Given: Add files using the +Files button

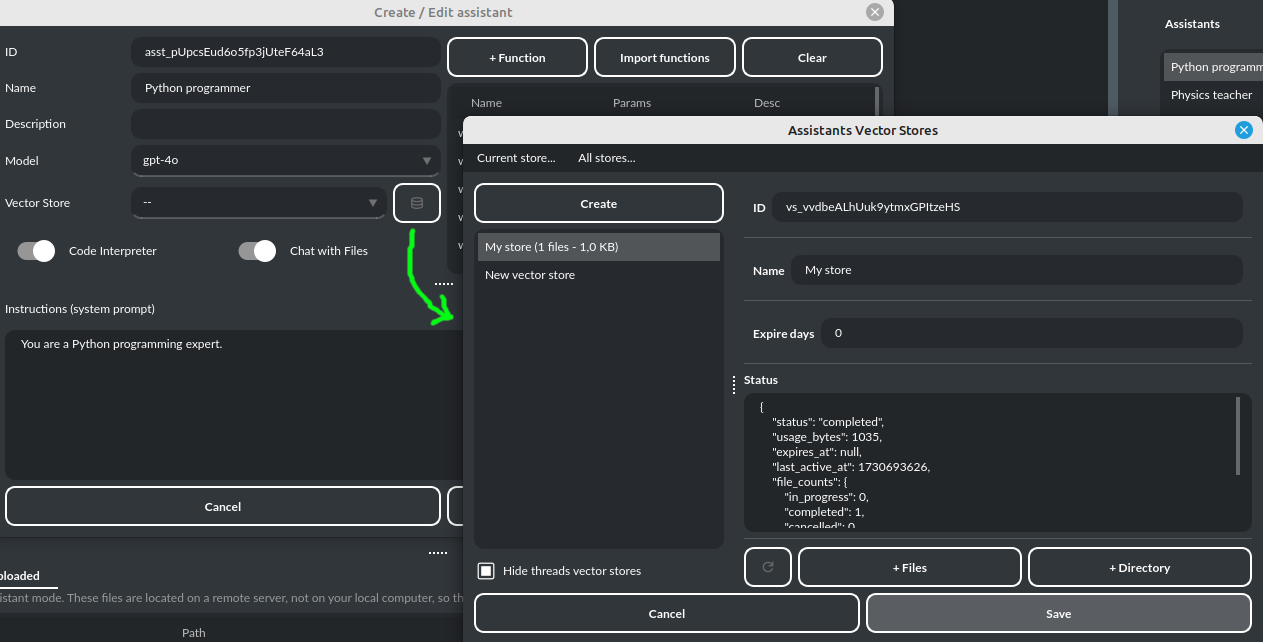Looking at the screenshot, I should (909, 567).
